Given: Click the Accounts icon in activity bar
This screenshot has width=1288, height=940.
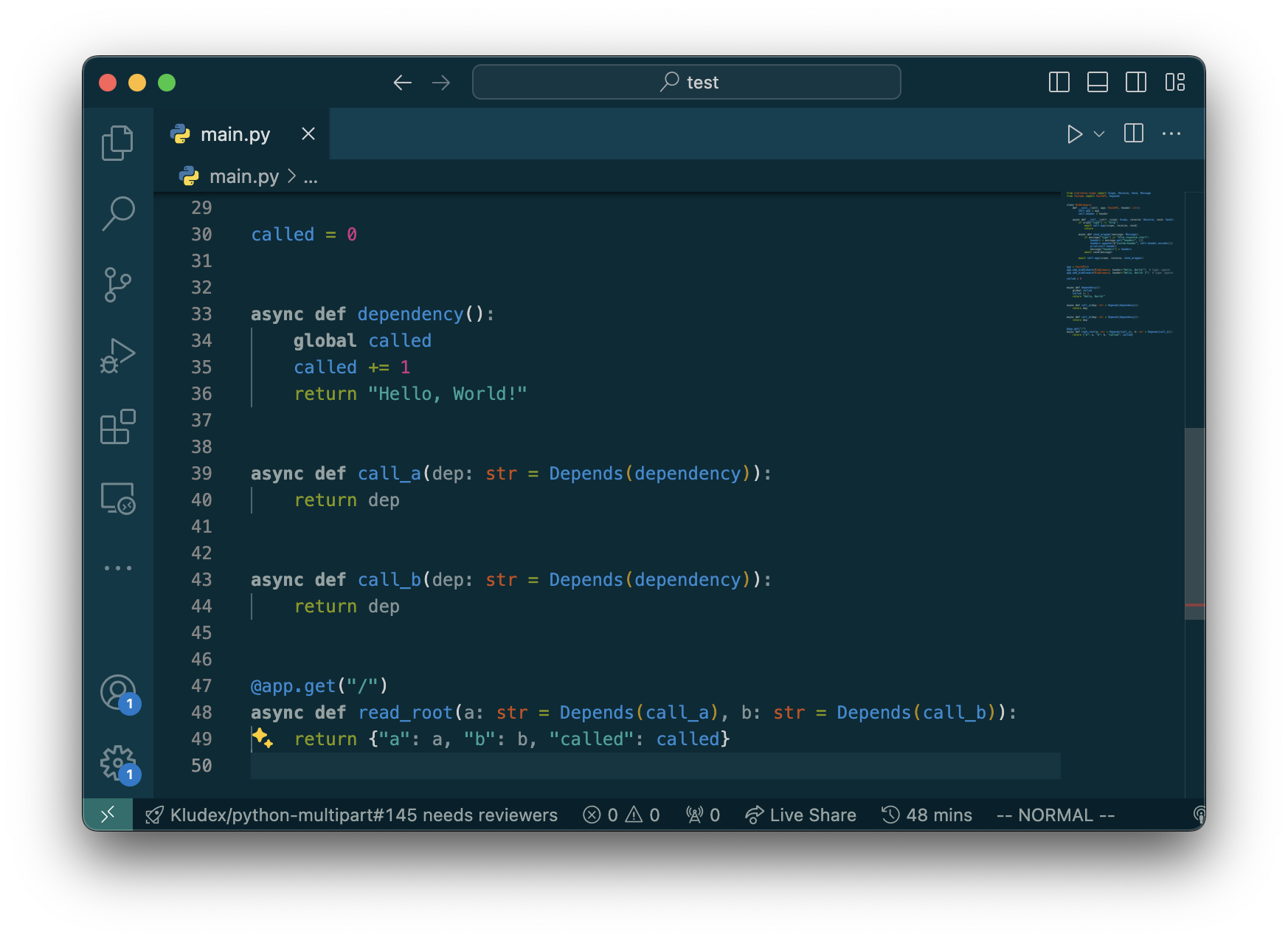Looking at the screenshot, I should point(117,693).
